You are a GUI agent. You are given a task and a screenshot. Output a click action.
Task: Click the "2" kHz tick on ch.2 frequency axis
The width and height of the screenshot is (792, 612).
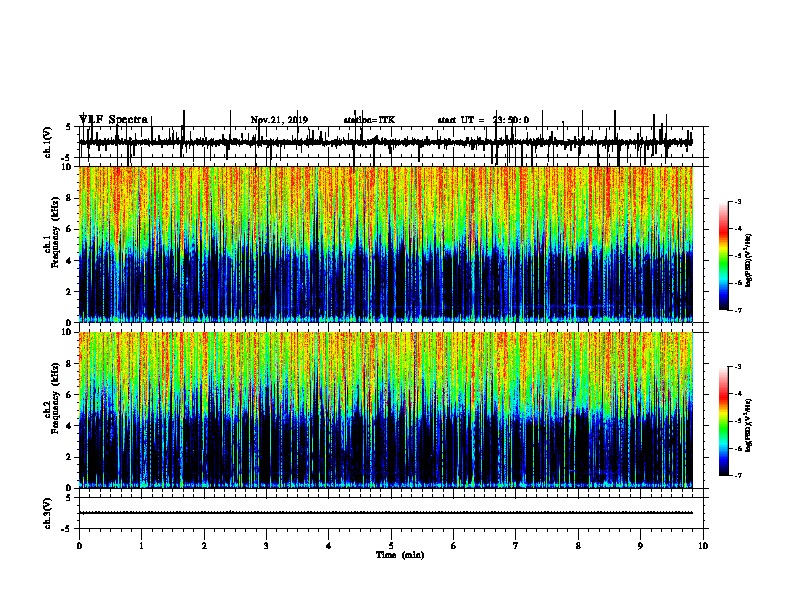70,457
